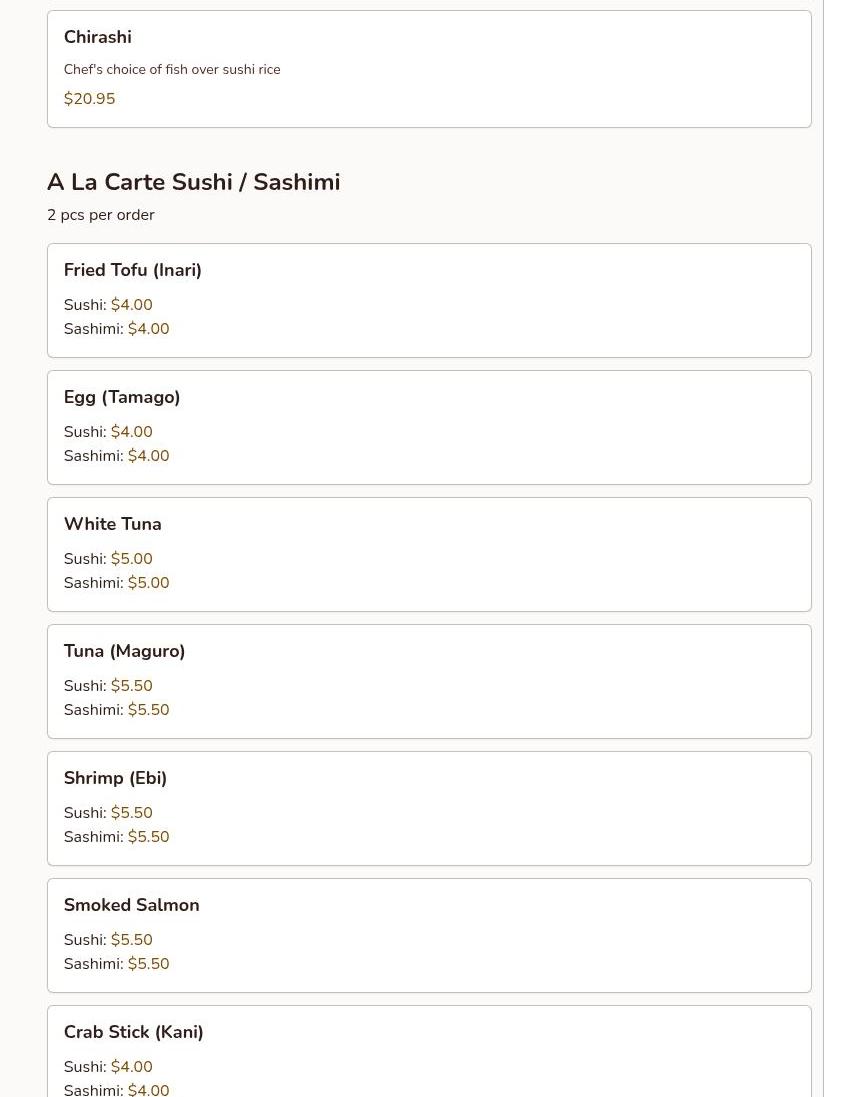
Task: Pick the Shrimp (Ebi) sushi price
Action: [131, 813]
